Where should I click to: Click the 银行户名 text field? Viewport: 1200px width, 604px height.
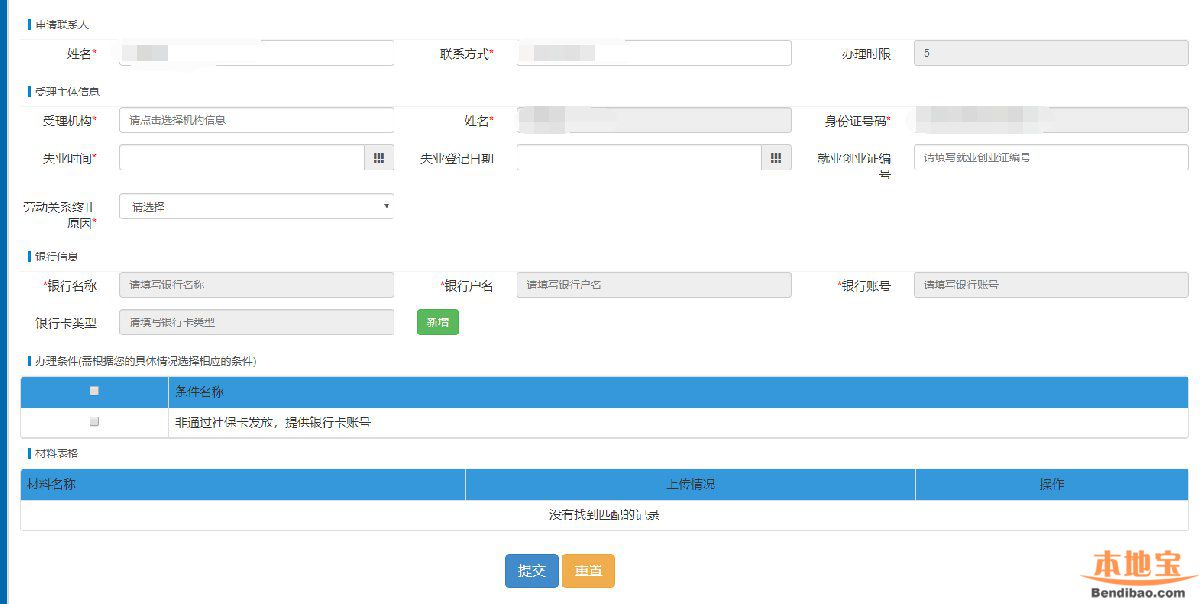(x=654, y=285)
